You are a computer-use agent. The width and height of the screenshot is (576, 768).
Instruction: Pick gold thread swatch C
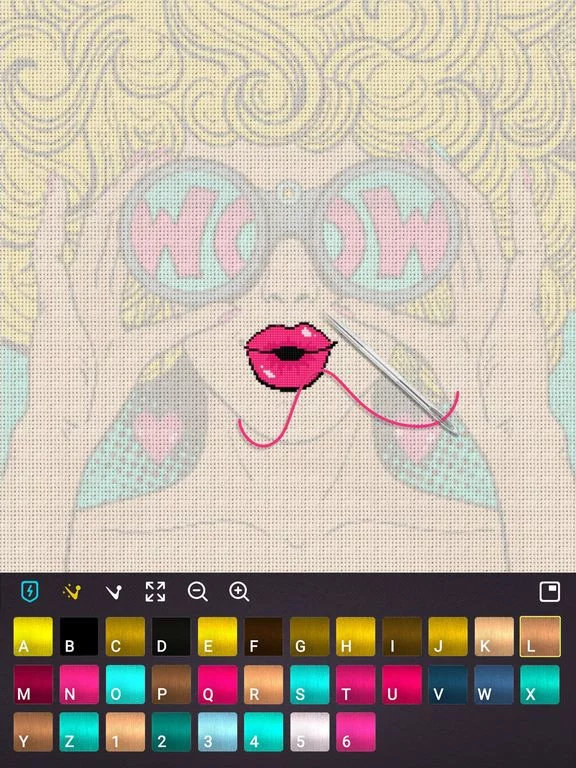(x=125, y=636)
